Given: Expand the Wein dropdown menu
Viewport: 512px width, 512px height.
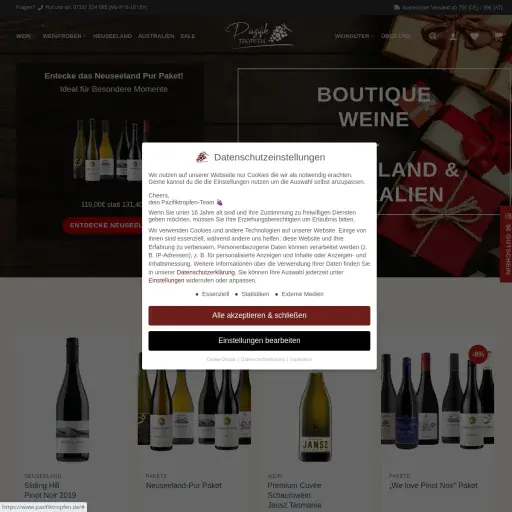Looking at the screenshot, I should (25, 36).
